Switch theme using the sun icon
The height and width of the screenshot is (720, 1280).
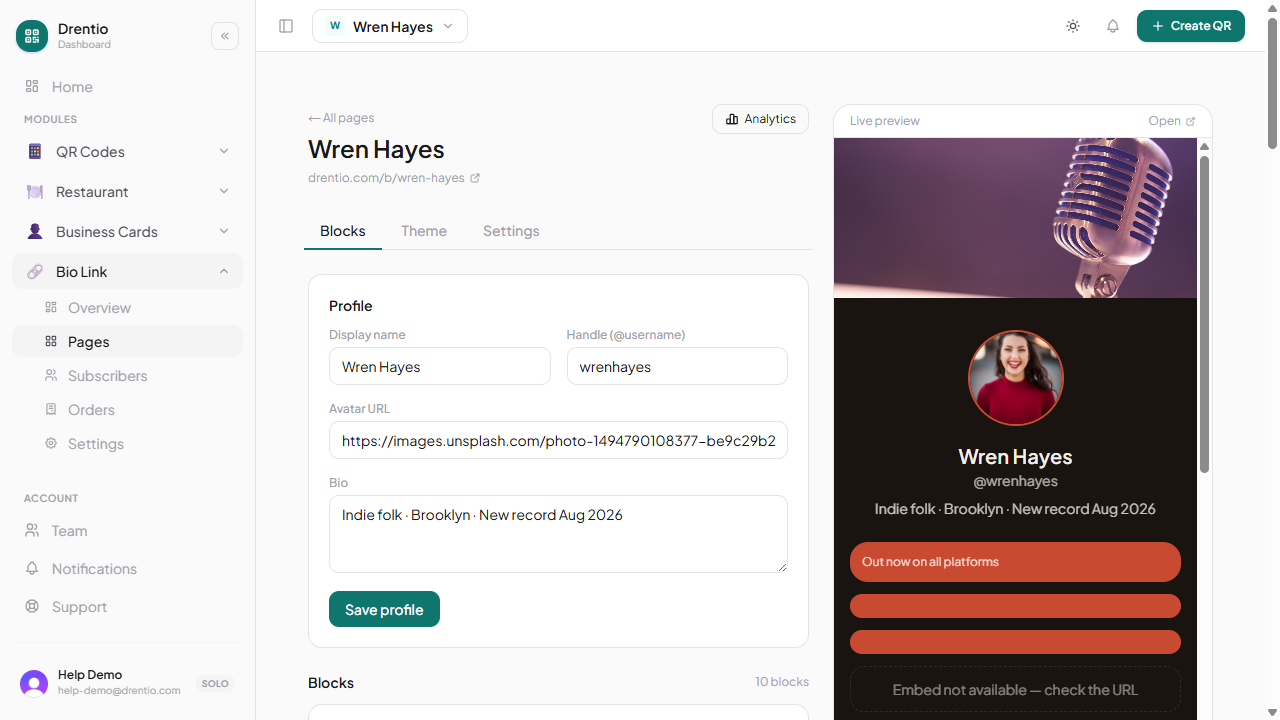[x=1073, y=26]
